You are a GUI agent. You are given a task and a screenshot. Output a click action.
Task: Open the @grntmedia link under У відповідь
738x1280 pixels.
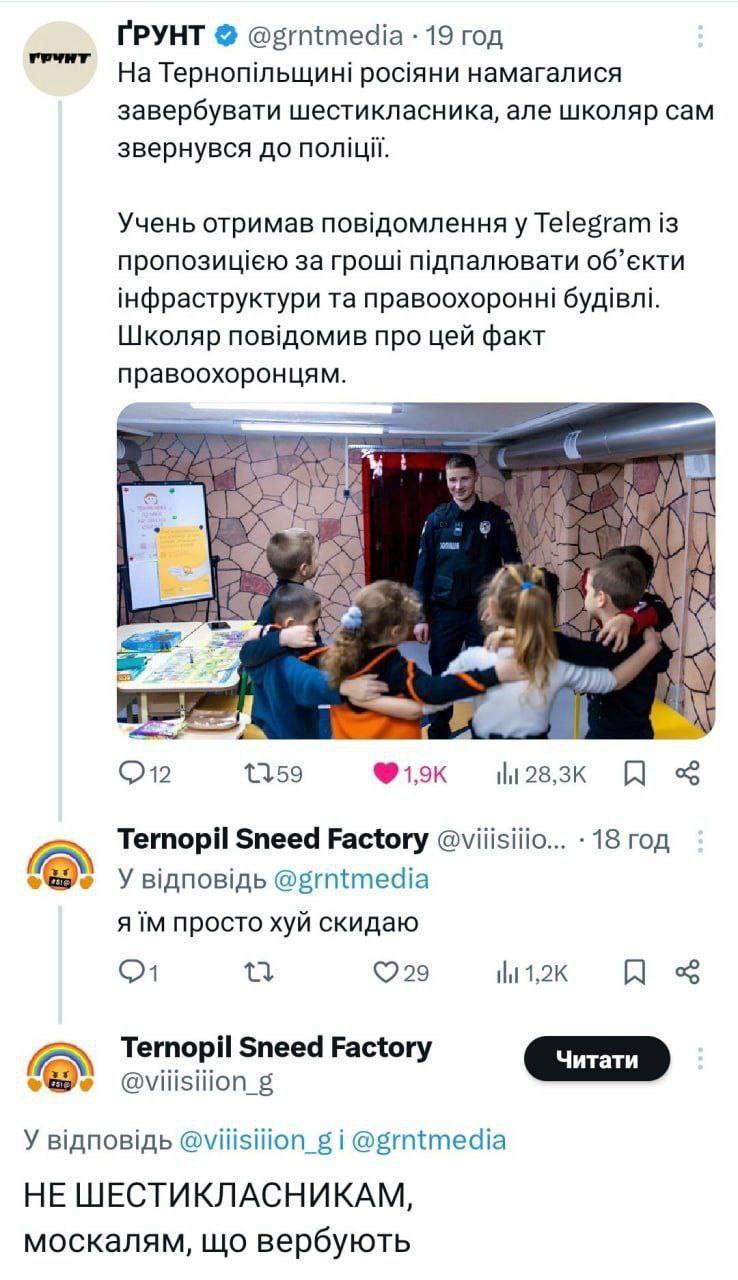[x=351, y=879]
